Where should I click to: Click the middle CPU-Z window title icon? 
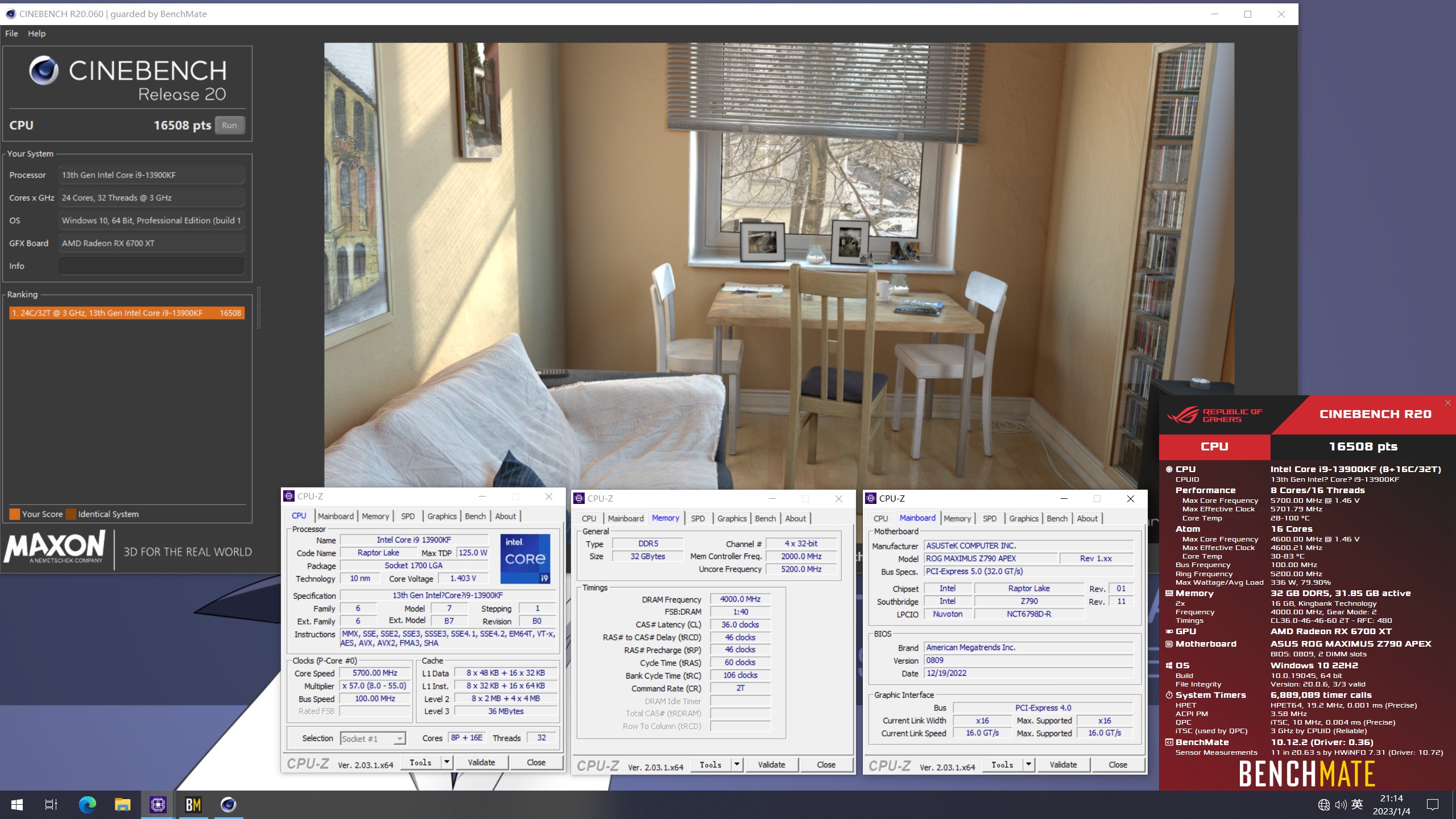579,498
